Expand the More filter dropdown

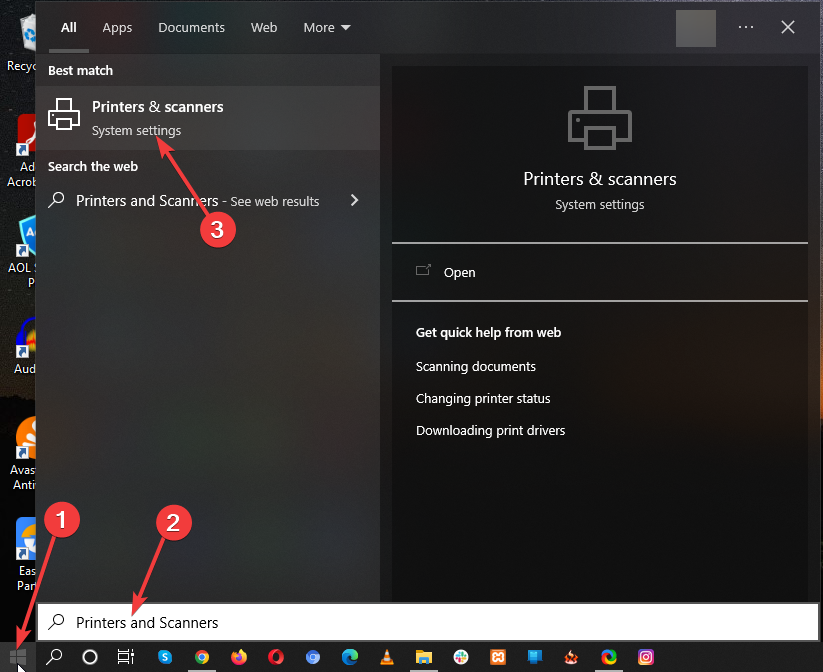click(326, 27)
